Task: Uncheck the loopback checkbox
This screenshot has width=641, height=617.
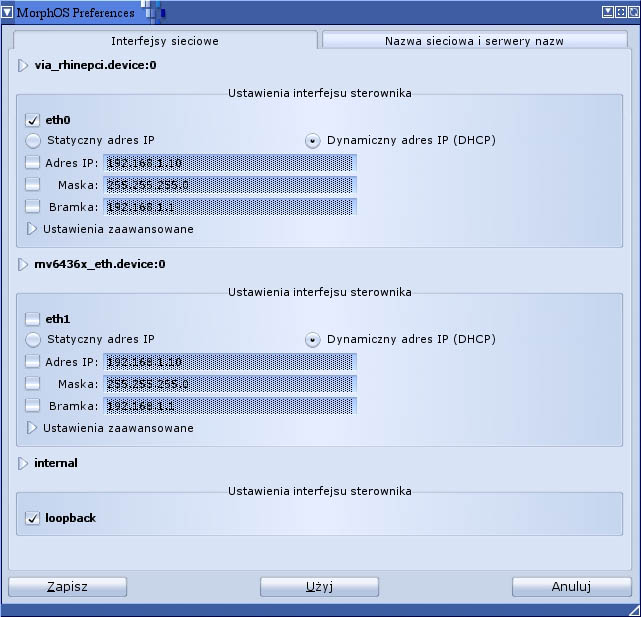Action: (x=32, y=518)
